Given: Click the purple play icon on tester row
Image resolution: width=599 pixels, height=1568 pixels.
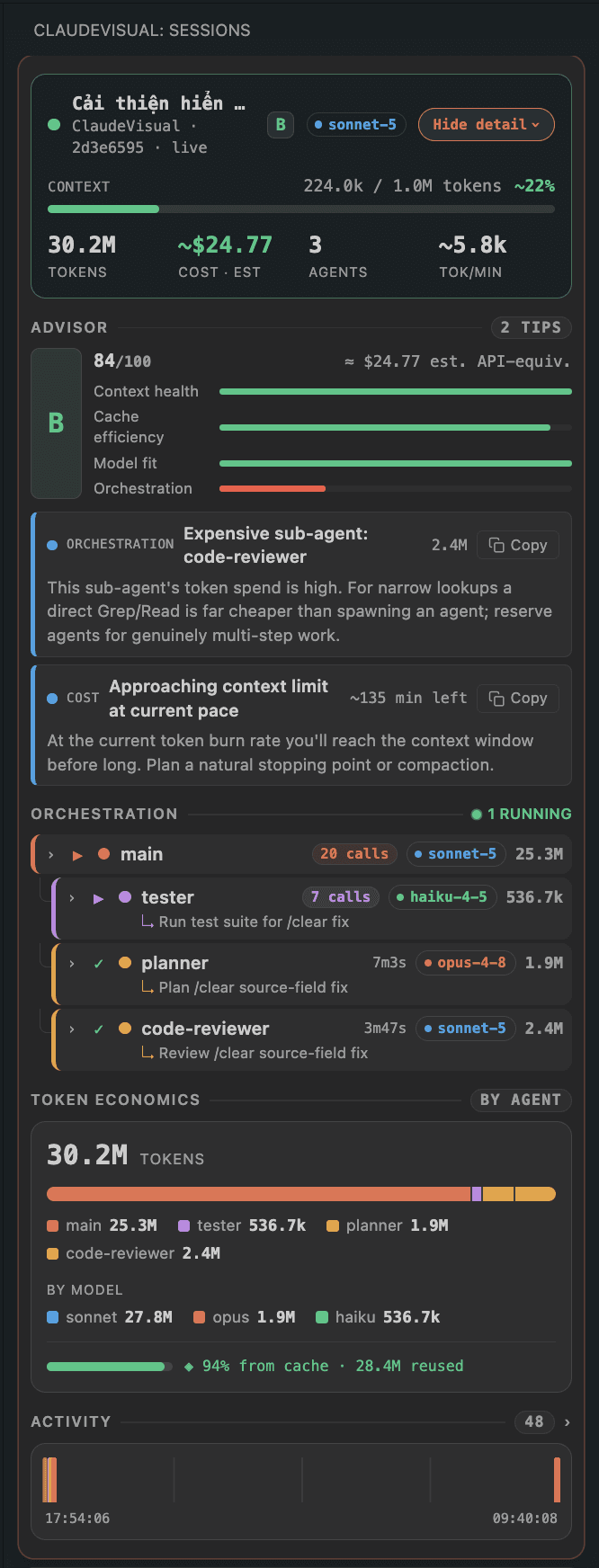Looking at the screenshot, I should [99, 898].
